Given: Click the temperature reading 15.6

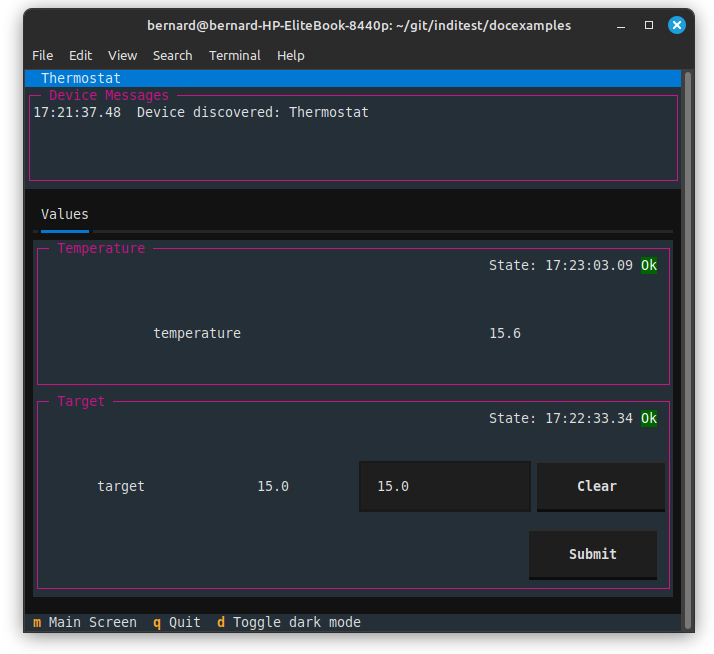Looking at the screenshot, I should 505,333.
